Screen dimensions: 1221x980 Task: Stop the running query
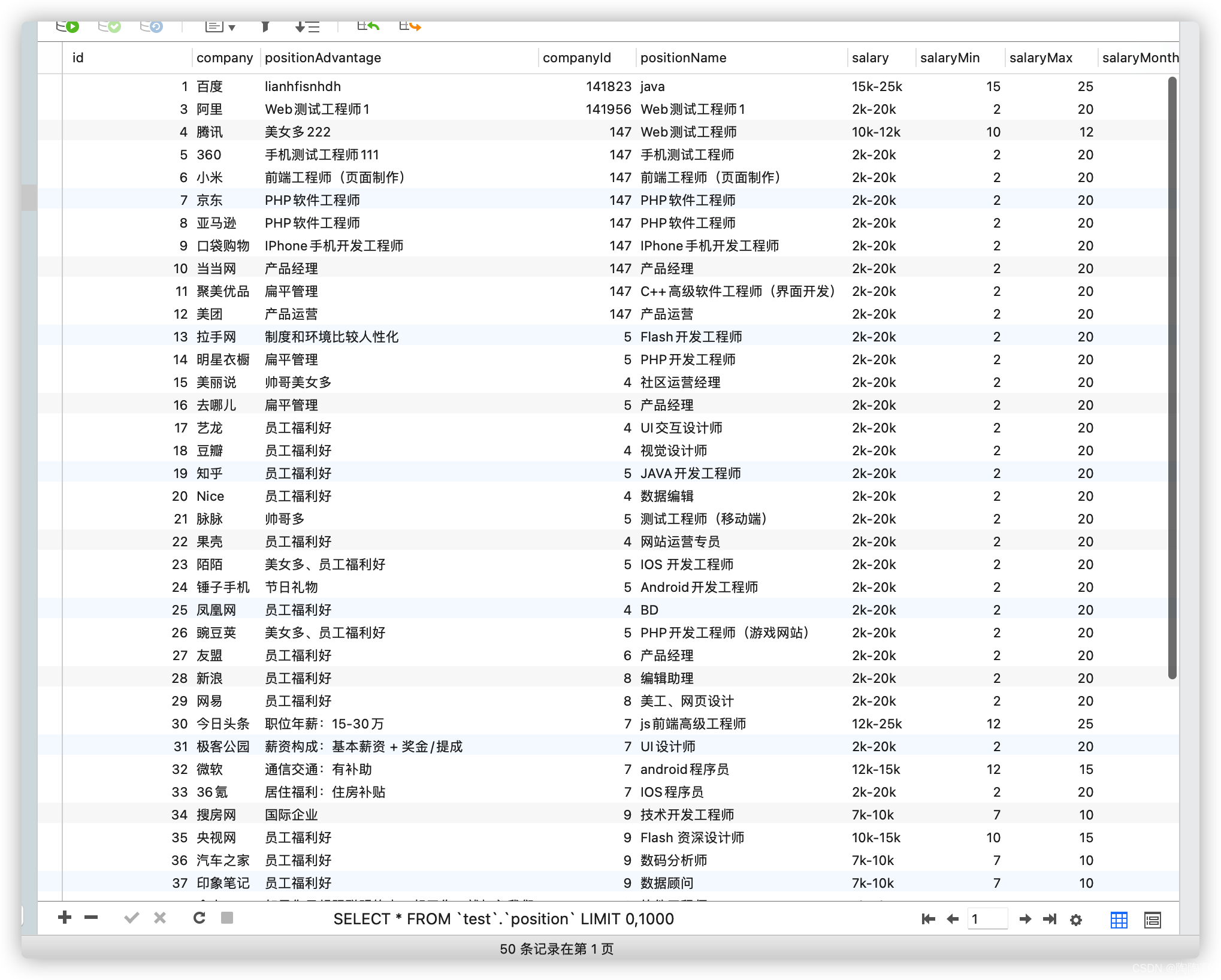click(x=228, y=918)
